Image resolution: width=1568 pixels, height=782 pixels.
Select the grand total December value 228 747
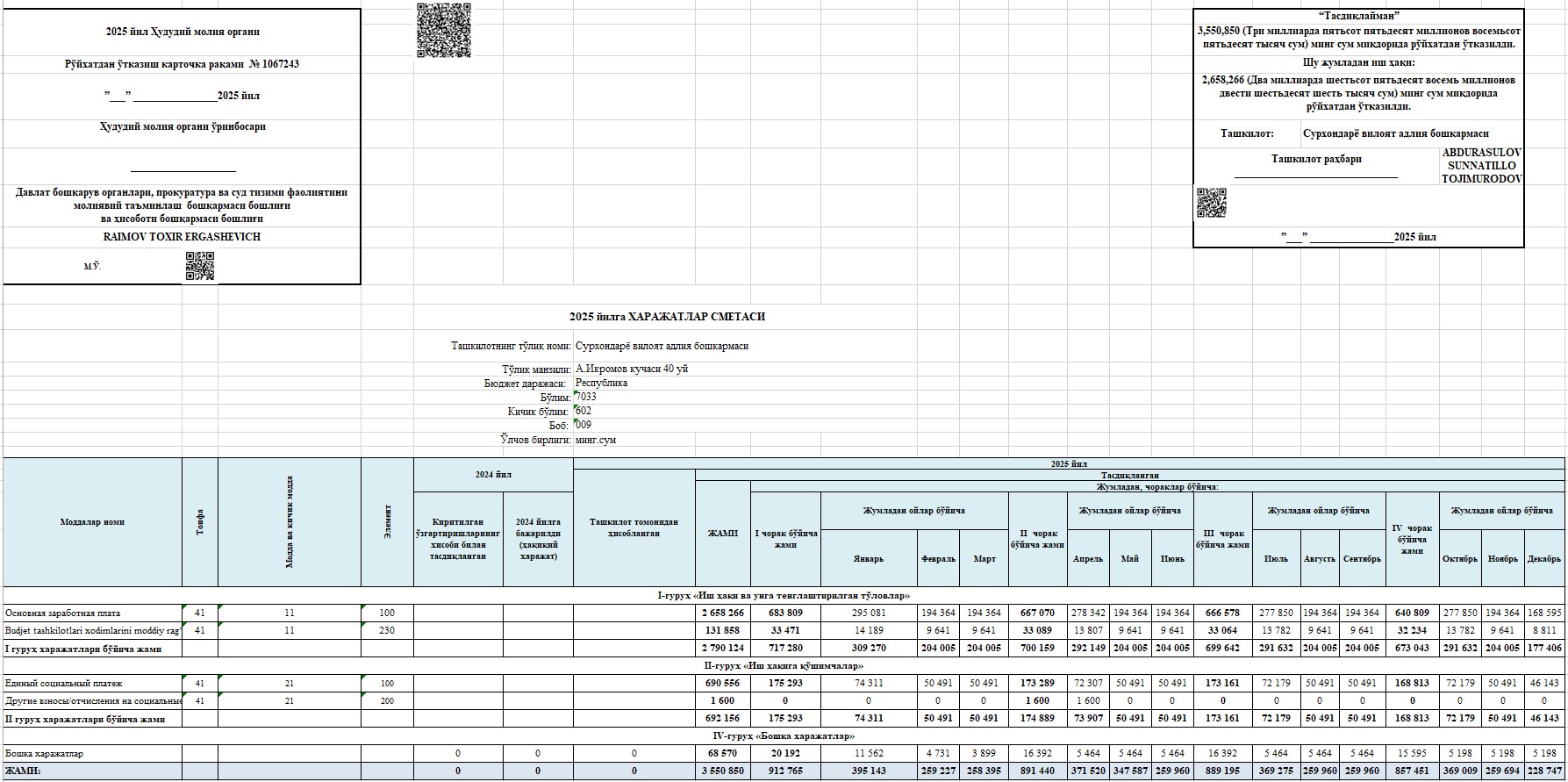[1544, 771]
